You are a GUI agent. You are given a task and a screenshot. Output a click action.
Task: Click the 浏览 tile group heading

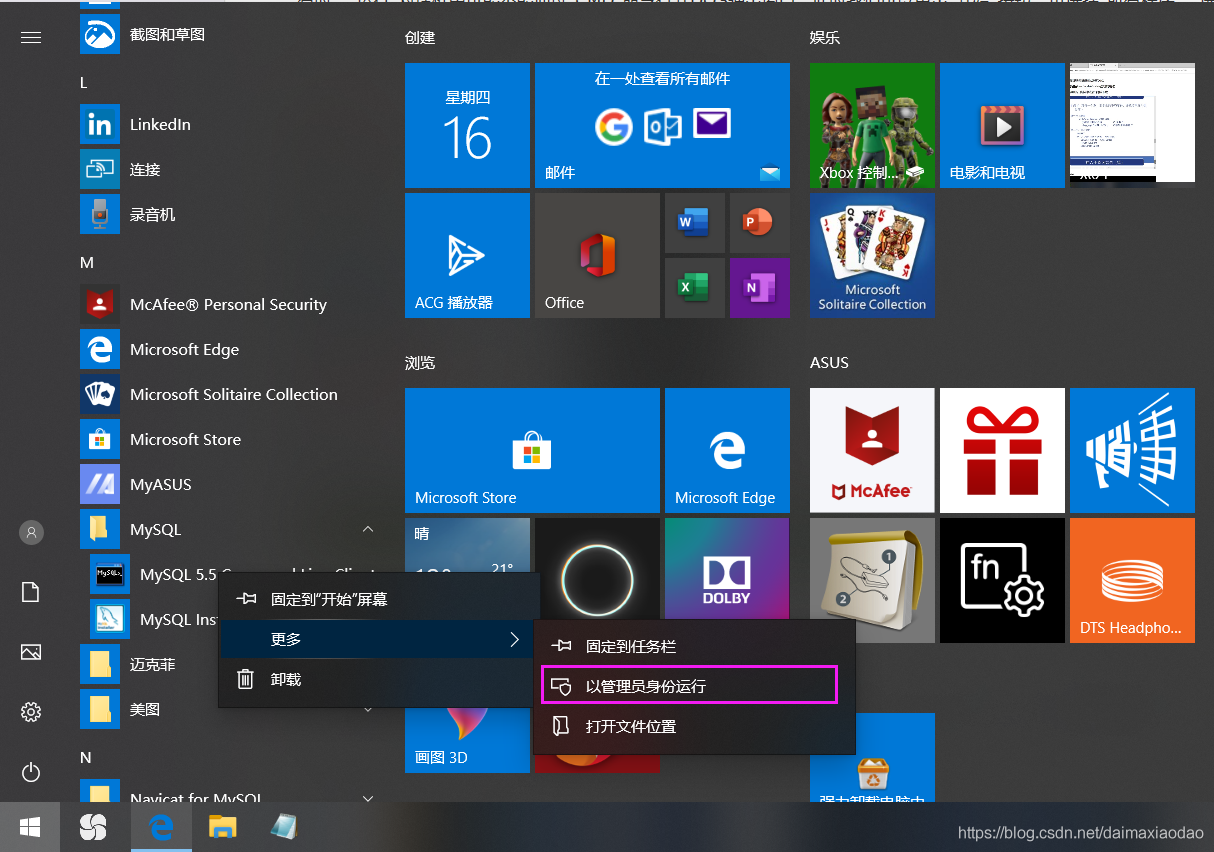420,362
